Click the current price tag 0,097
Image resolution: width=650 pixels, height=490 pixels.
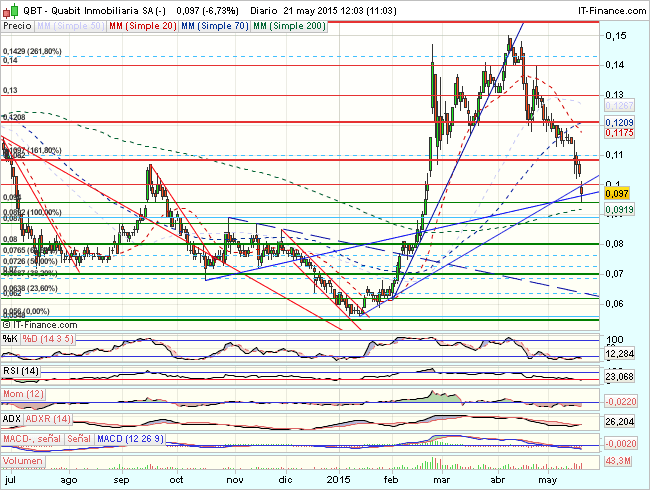click(617, 193)
